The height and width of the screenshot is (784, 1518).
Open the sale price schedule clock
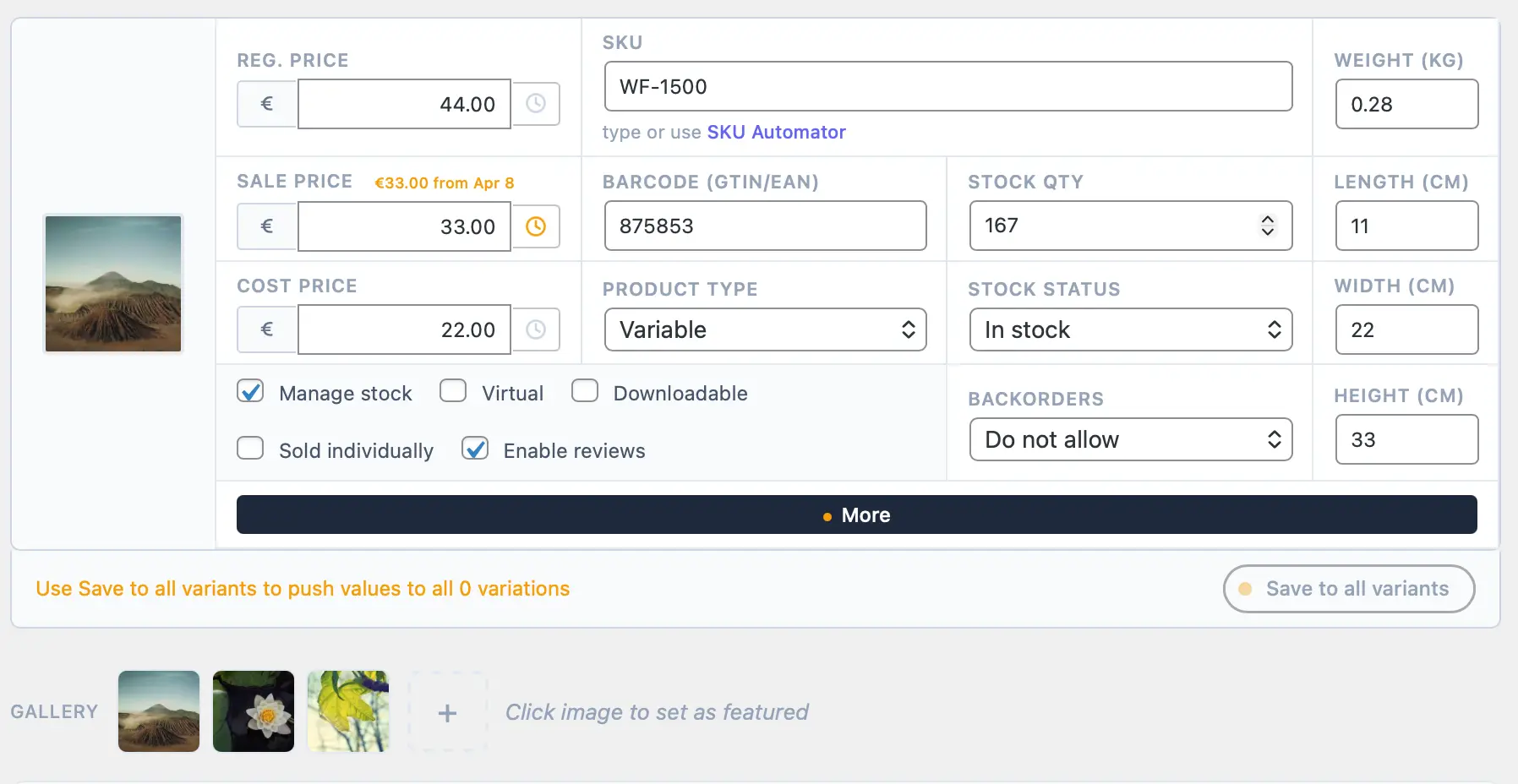point(536,226)
